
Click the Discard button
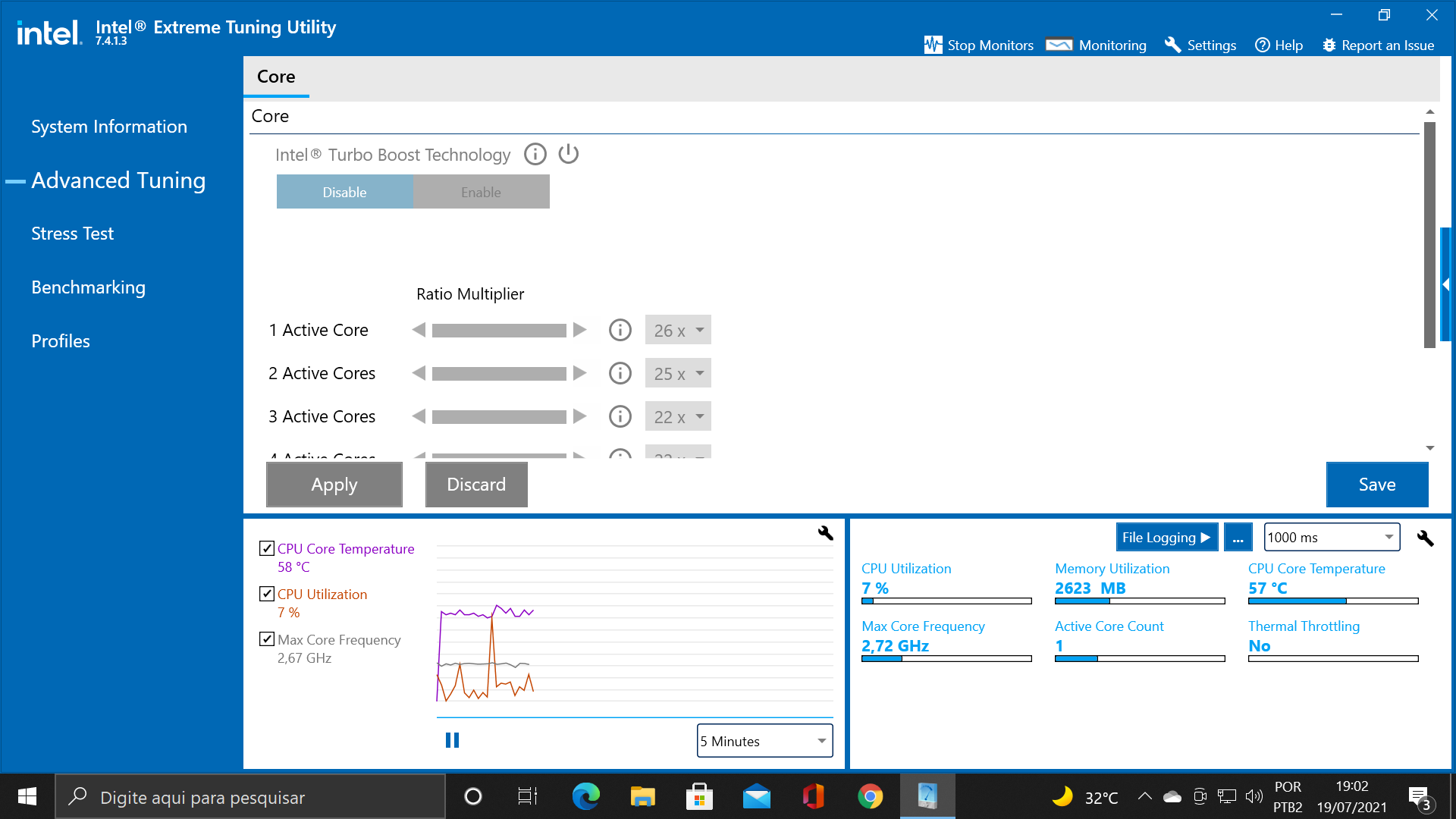(x=476, y=485)
